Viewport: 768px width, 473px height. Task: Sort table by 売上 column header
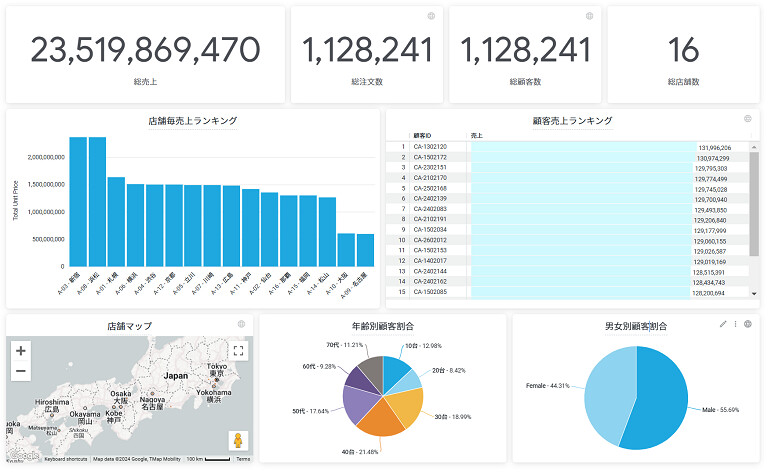(x=477, y=135)
